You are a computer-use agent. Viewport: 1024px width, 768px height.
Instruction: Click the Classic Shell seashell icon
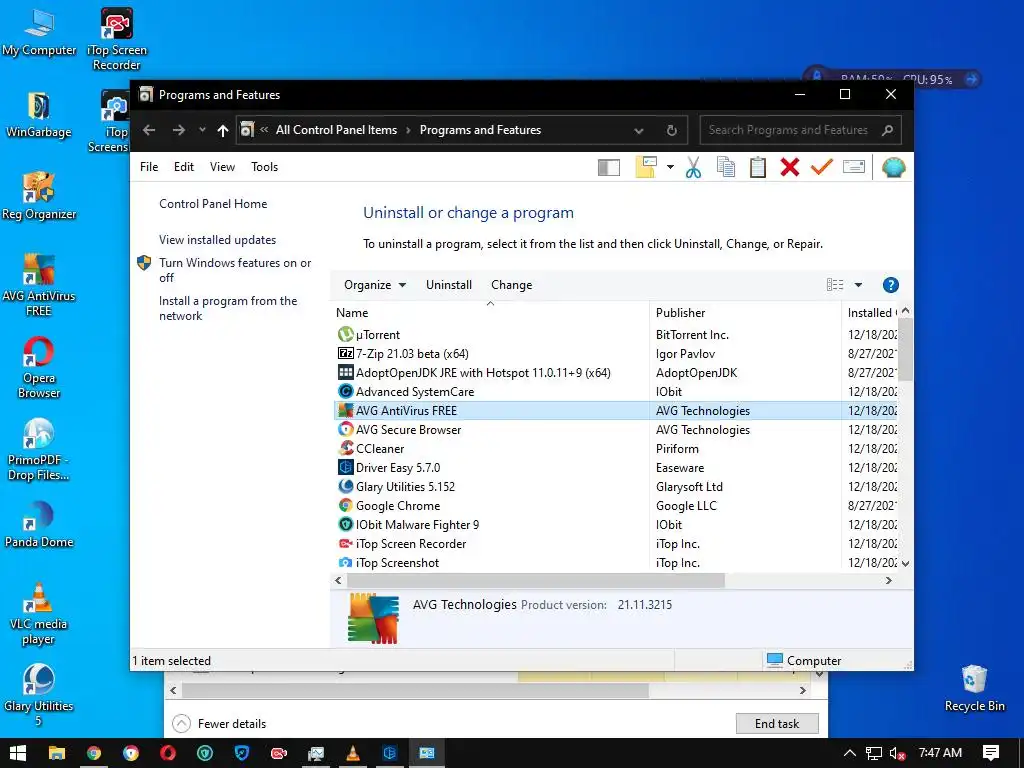pyautogui.click(x=893, y=168)
